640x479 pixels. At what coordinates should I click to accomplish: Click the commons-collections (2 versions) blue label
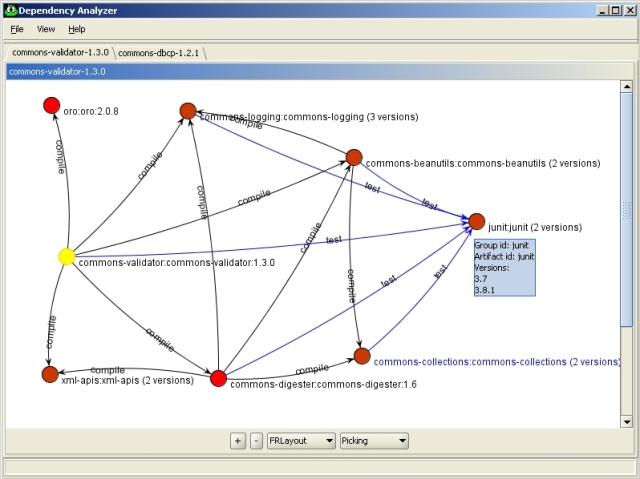click(x=497, y=362)
